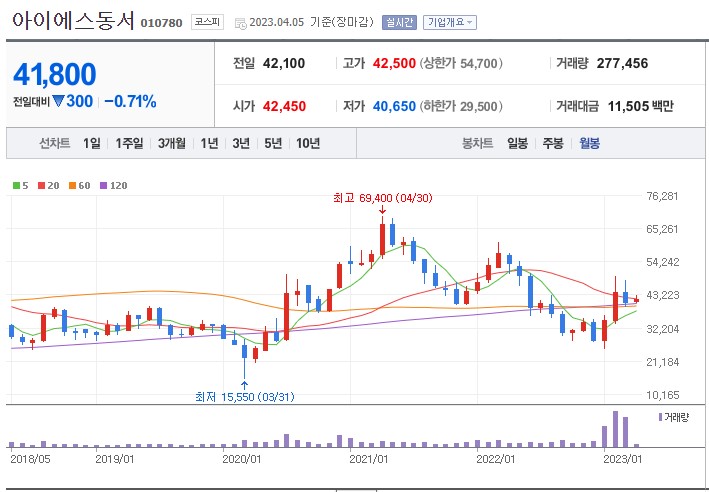Click the 하한가 29,500 text
This screenshot has height=492, width=709.
[461, 106]
